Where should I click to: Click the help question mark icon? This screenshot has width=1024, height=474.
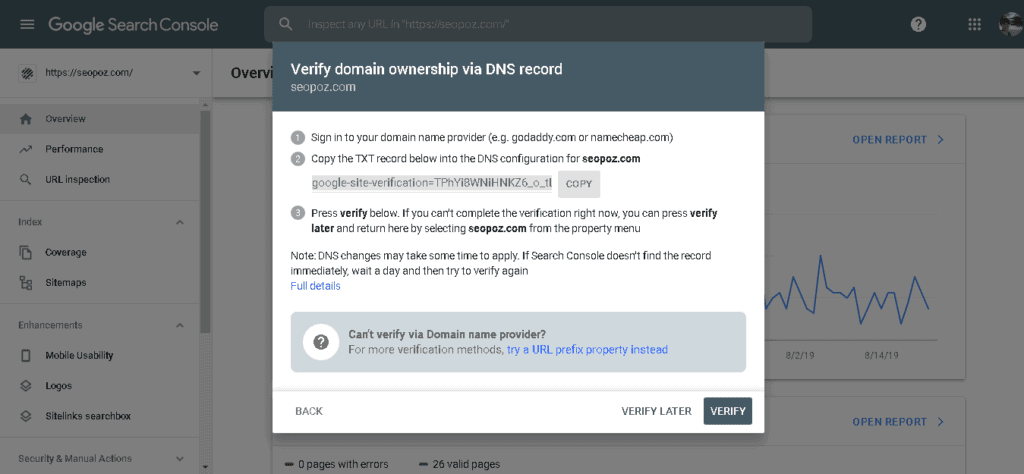coord(918,25)
